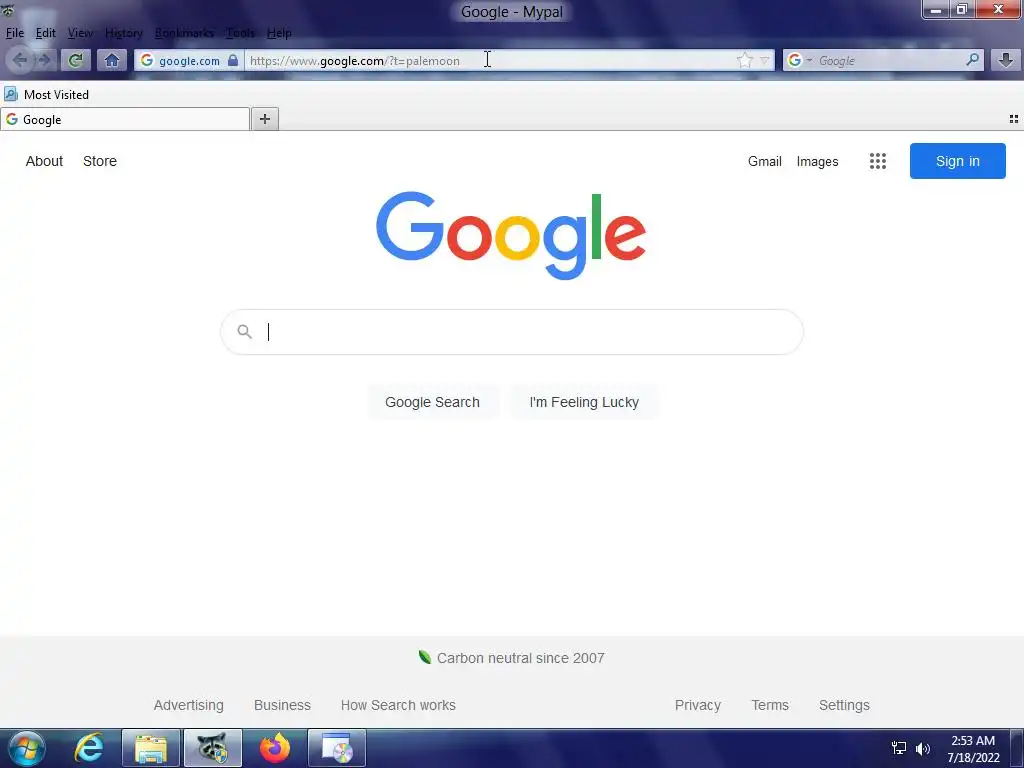
Task: Go forward with the forward arrow
Action: pos(44,60)
